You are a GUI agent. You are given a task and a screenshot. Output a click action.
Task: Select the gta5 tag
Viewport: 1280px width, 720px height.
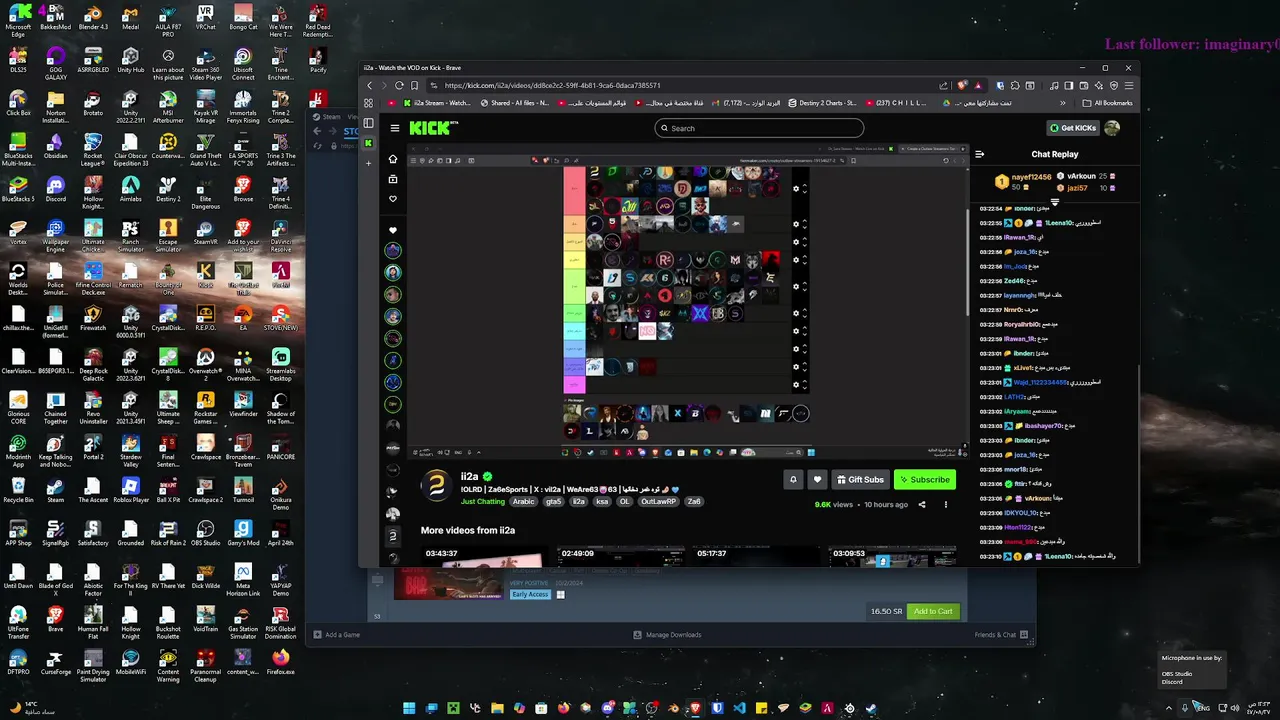[x=553, y=502]
